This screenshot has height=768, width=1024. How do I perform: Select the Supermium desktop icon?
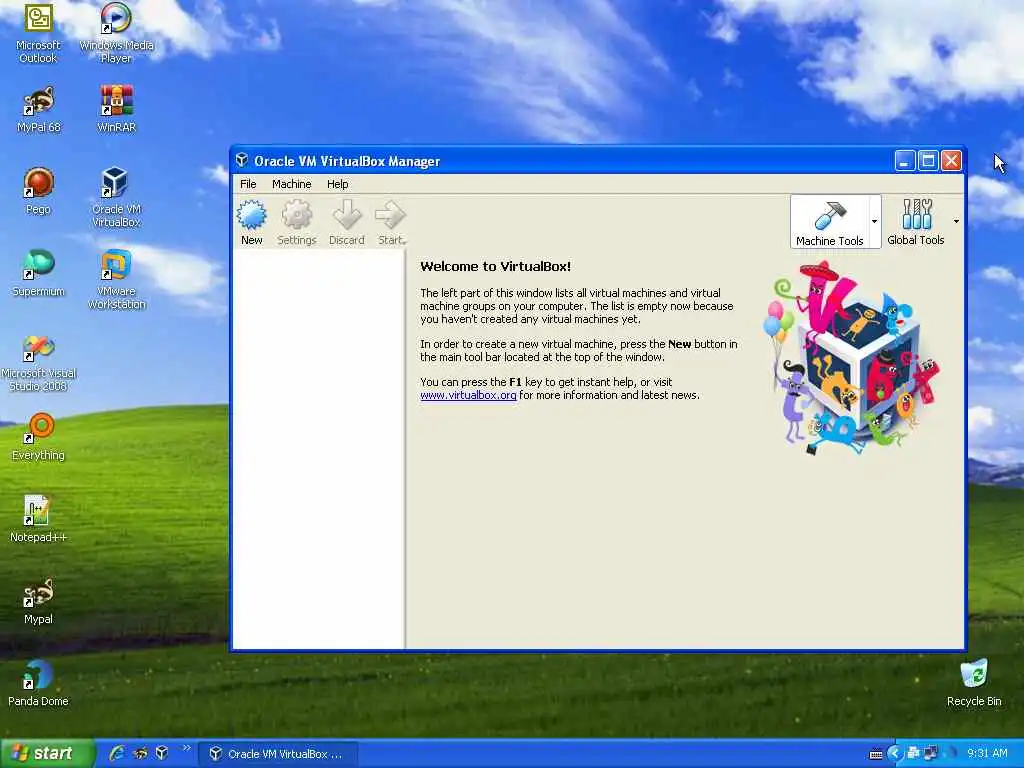click(38, 274)
